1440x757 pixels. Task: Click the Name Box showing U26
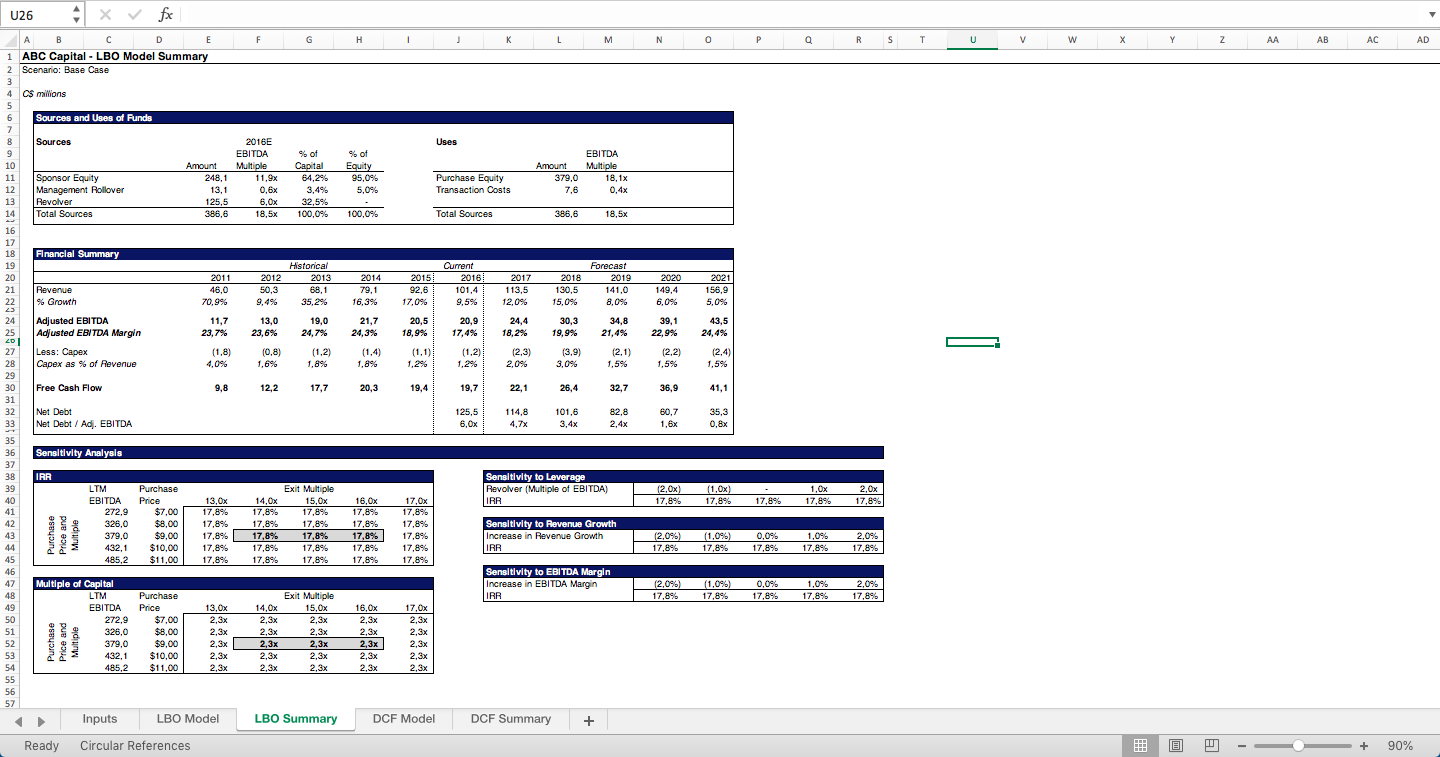pos(36,15)
